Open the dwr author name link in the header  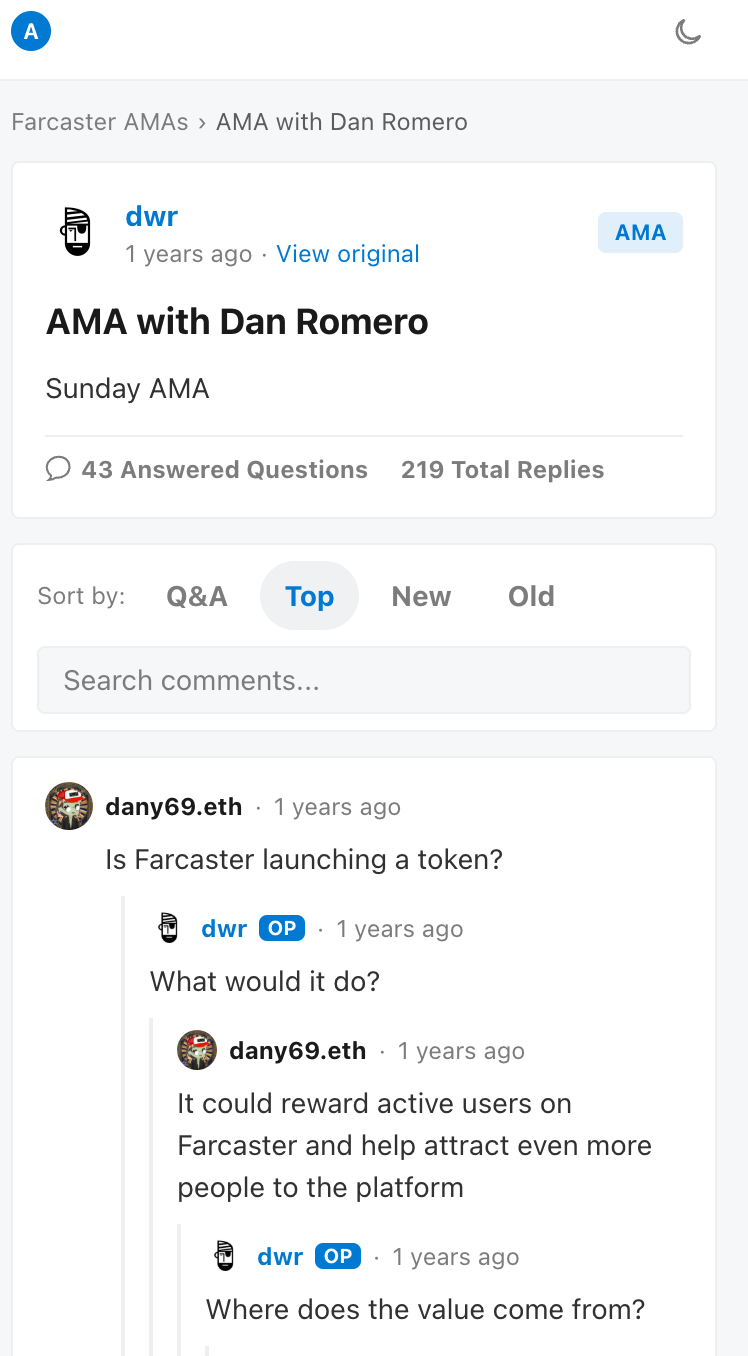tap(152, 216)
